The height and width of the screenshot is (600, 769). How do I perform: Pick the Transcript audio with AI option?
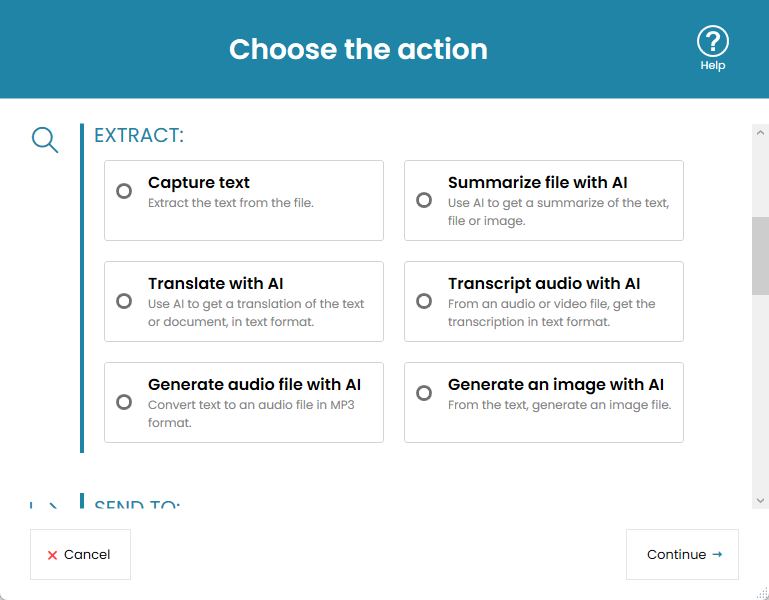coord(424,301)
